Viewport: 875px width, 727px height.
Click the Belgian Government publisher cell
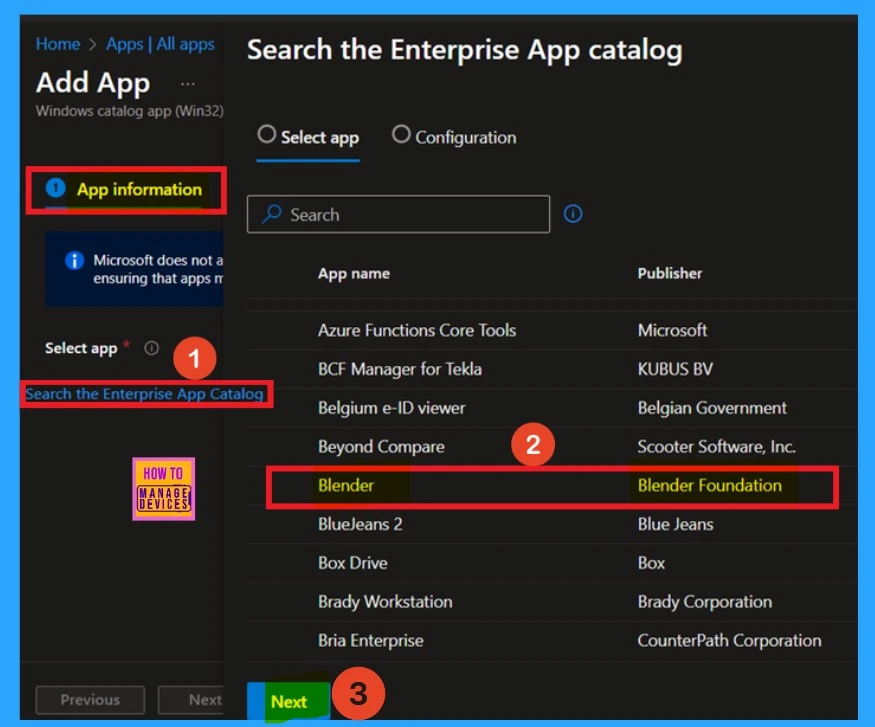click(x=712, y=408)
